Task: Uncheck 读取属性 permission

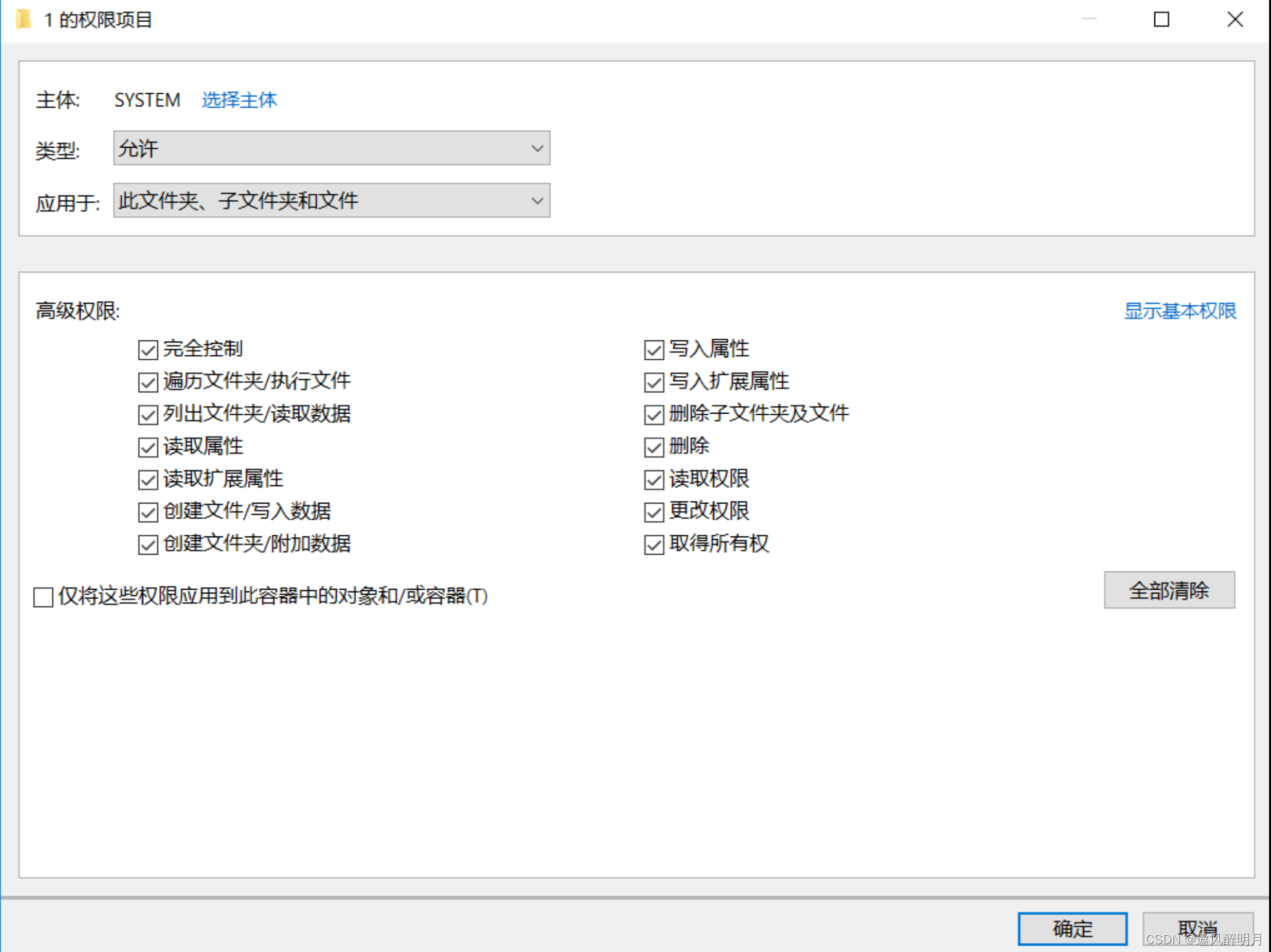Action: point(148,447)
